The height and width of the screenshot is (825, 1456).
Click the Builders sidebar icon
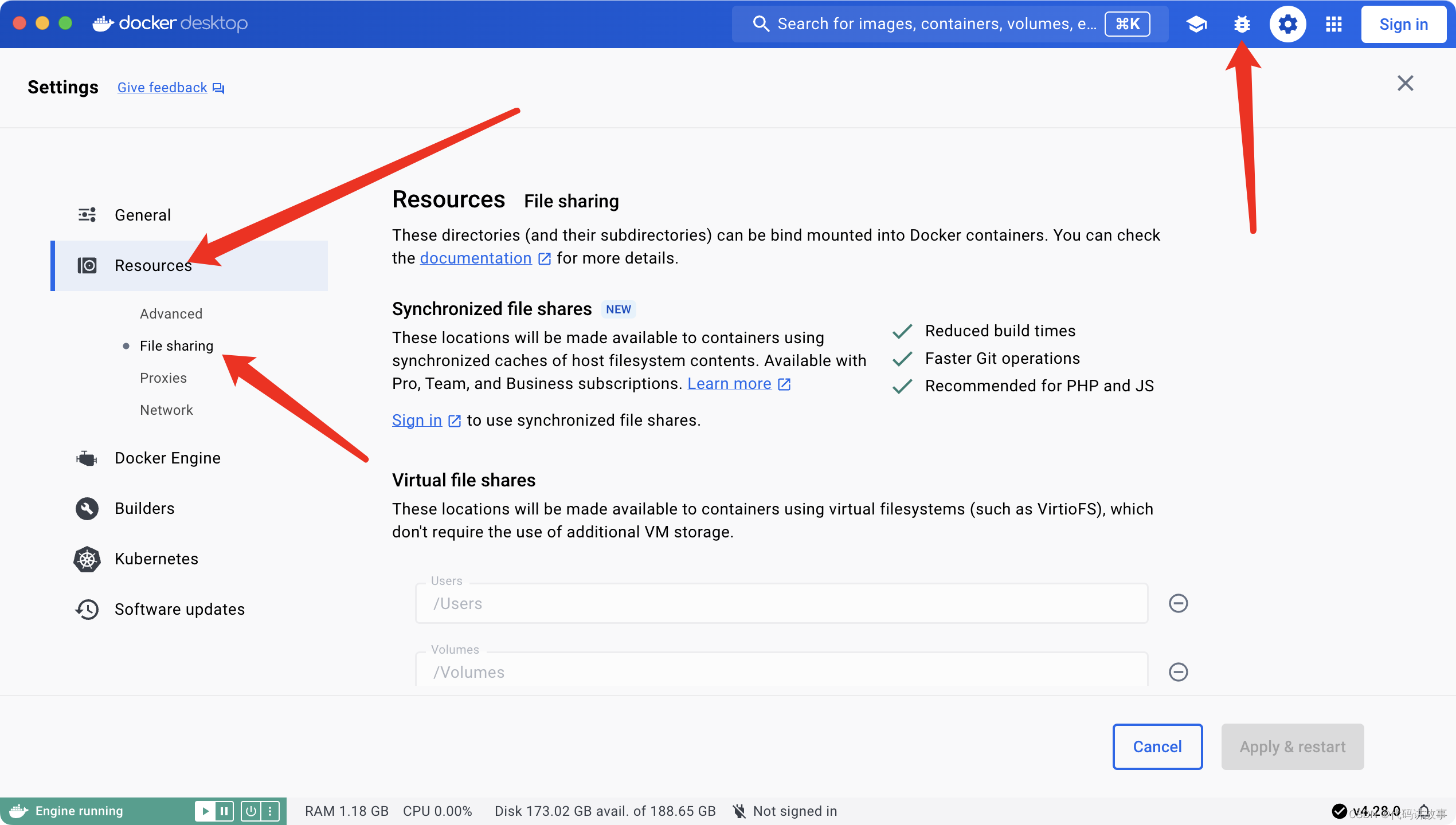point(88,508)
